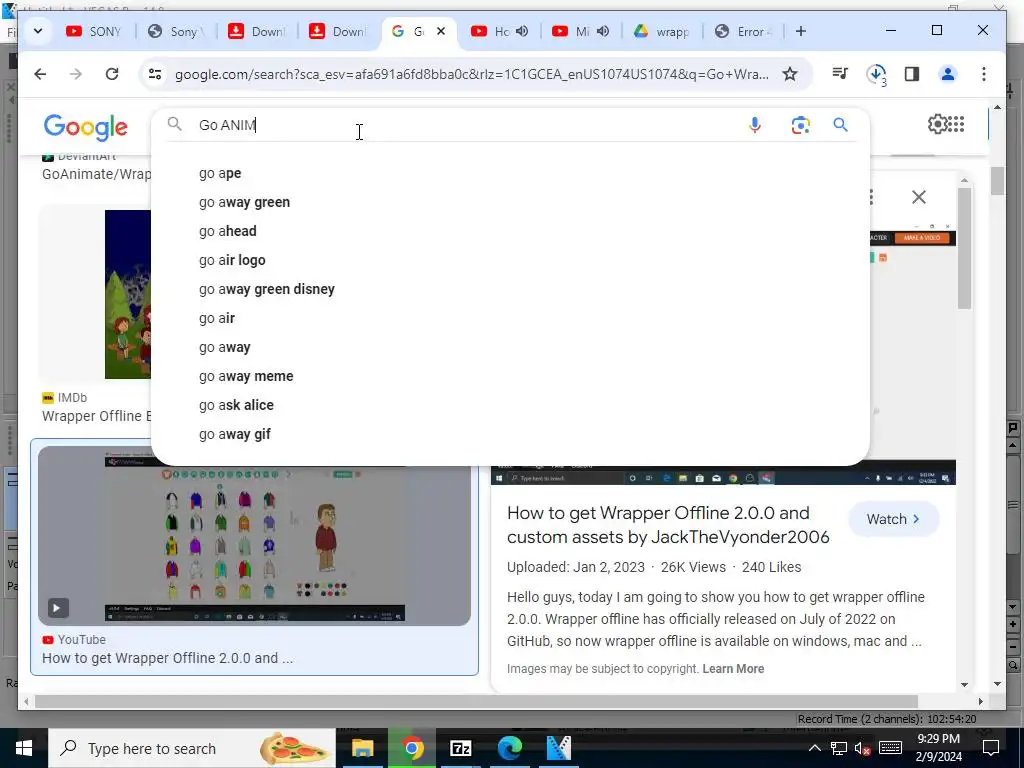The height and width of the screenshot is (768, 1024).
Task: Open Chrome from the taskbar
Action: [x=412, y=748]
